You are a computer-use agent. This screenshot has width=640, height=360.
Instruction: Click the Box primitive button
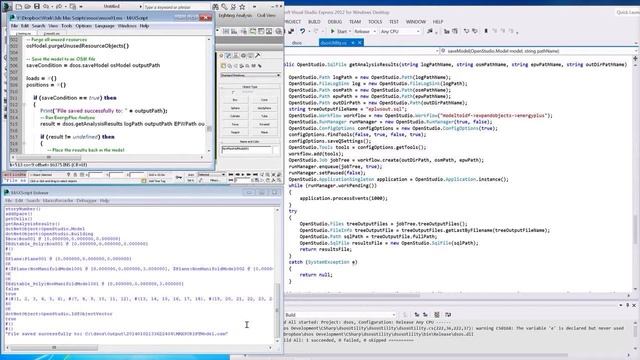235,100
